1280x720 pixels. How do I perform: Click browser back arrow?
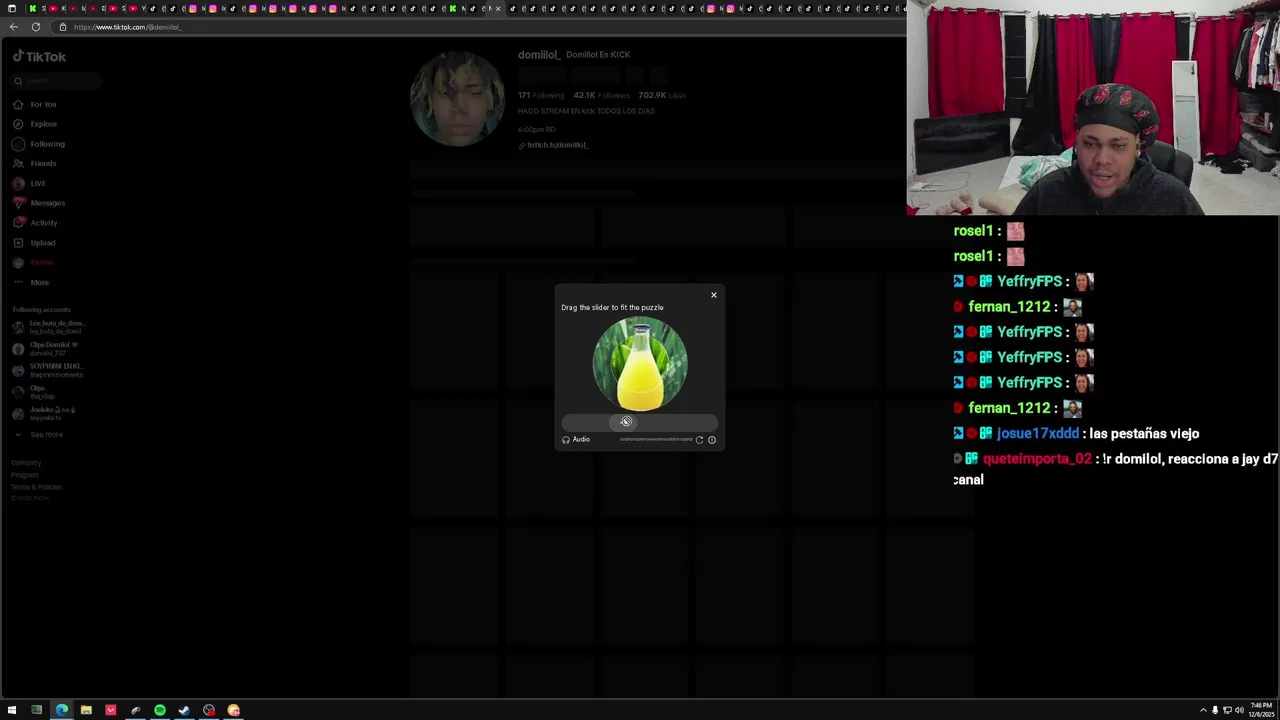point(13,27)
